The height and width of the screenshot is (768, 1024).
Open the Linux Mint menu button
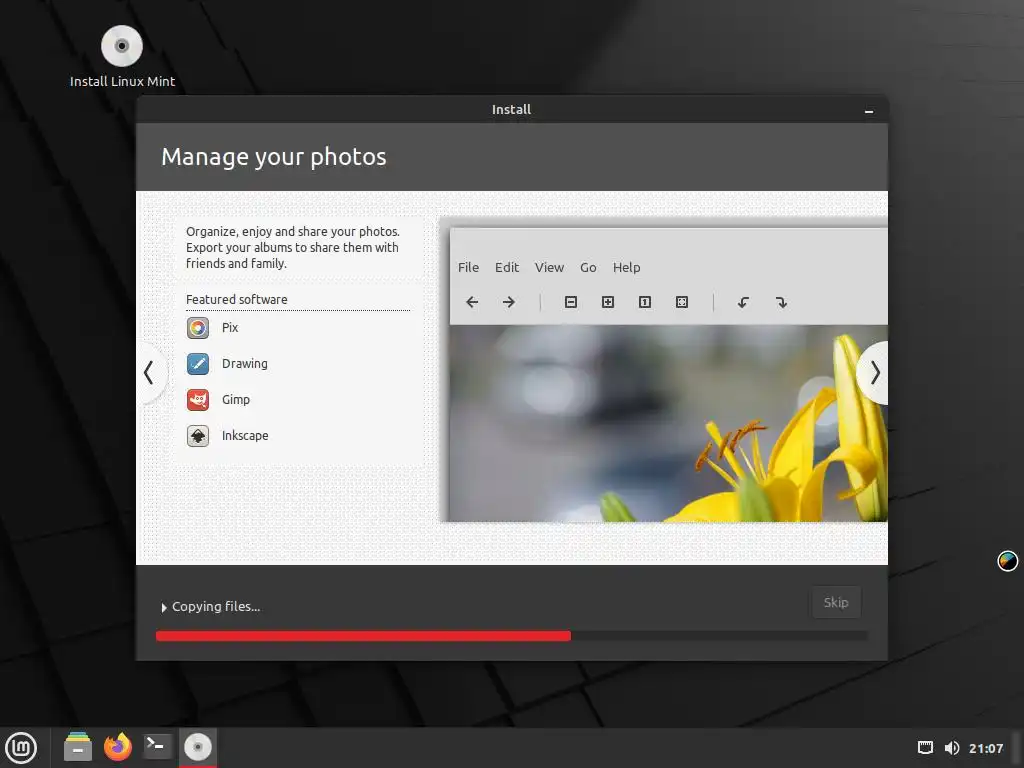21,748
